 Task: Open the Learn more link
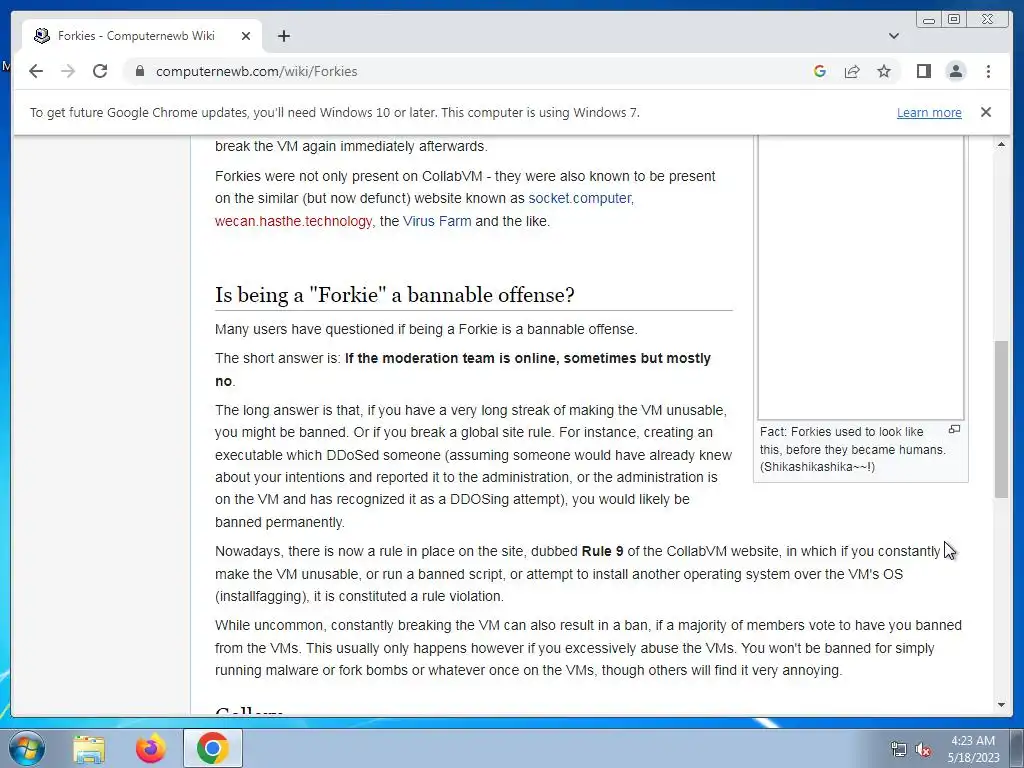(x=929, y=112)
